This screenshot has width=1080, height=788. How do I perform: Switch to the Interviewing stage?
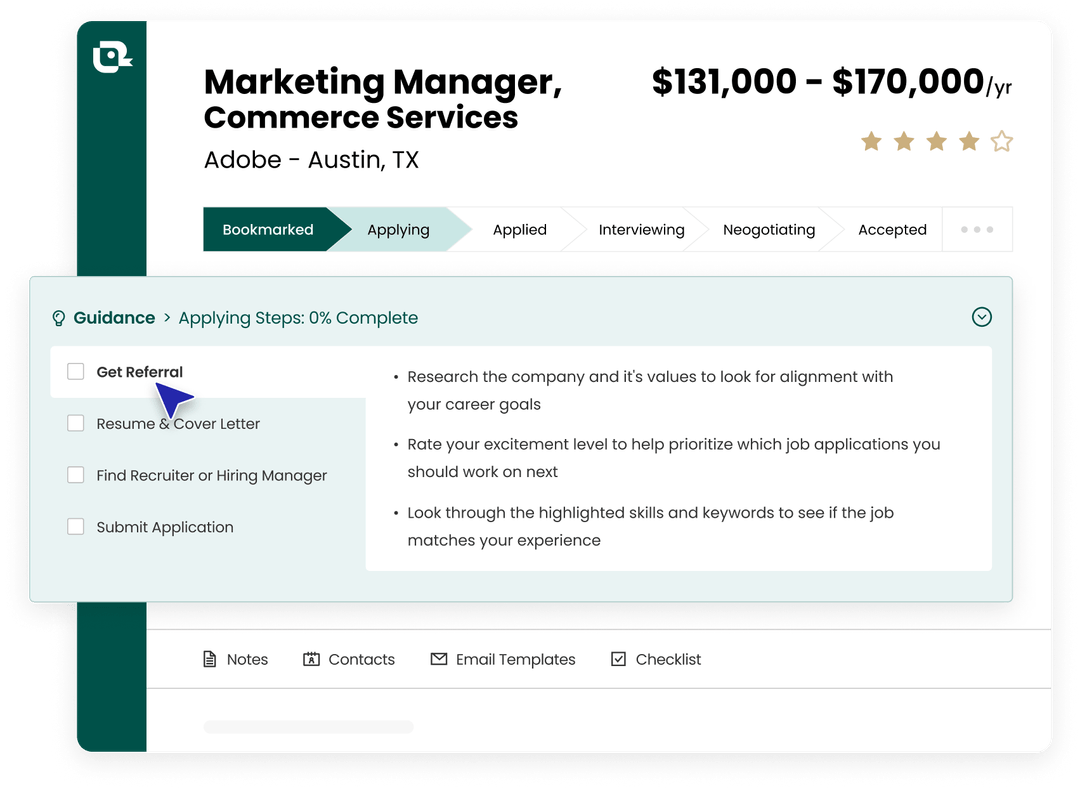pos(641,229)
